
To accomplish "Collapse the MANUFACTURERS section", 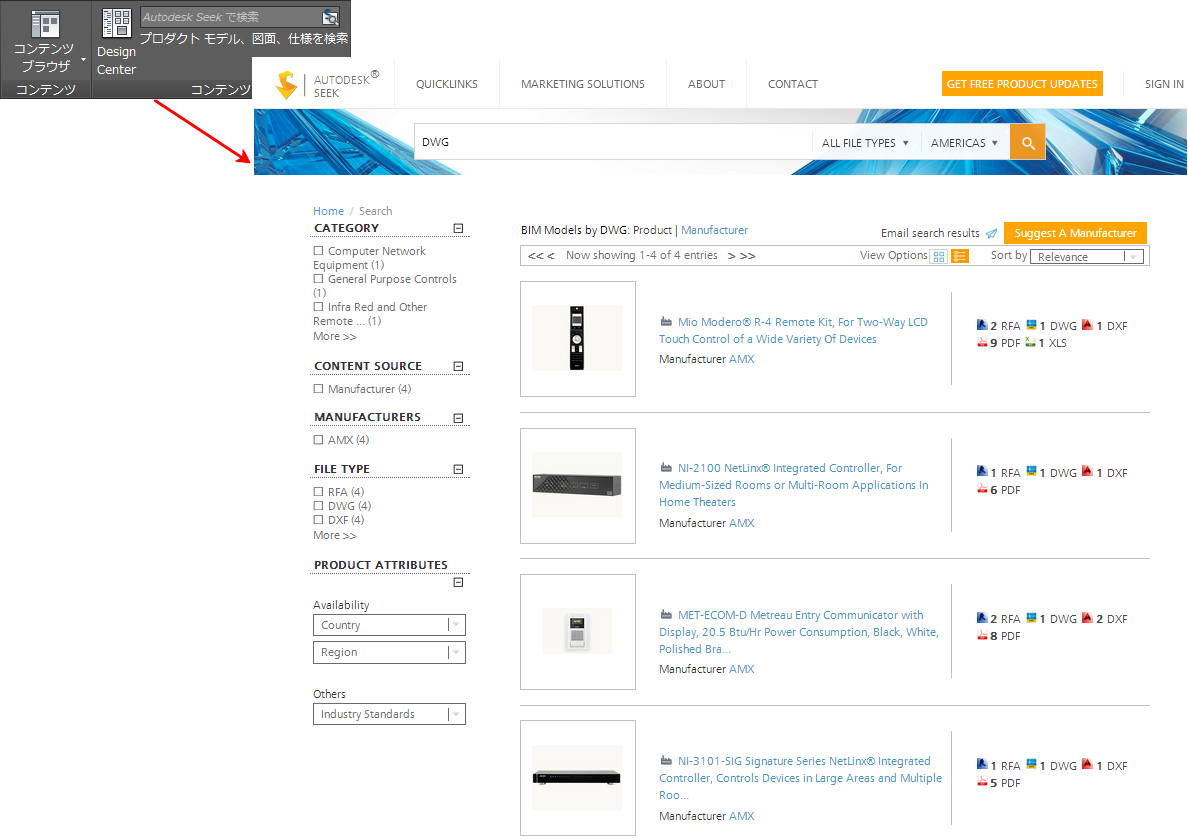I will tap(458, 418).
